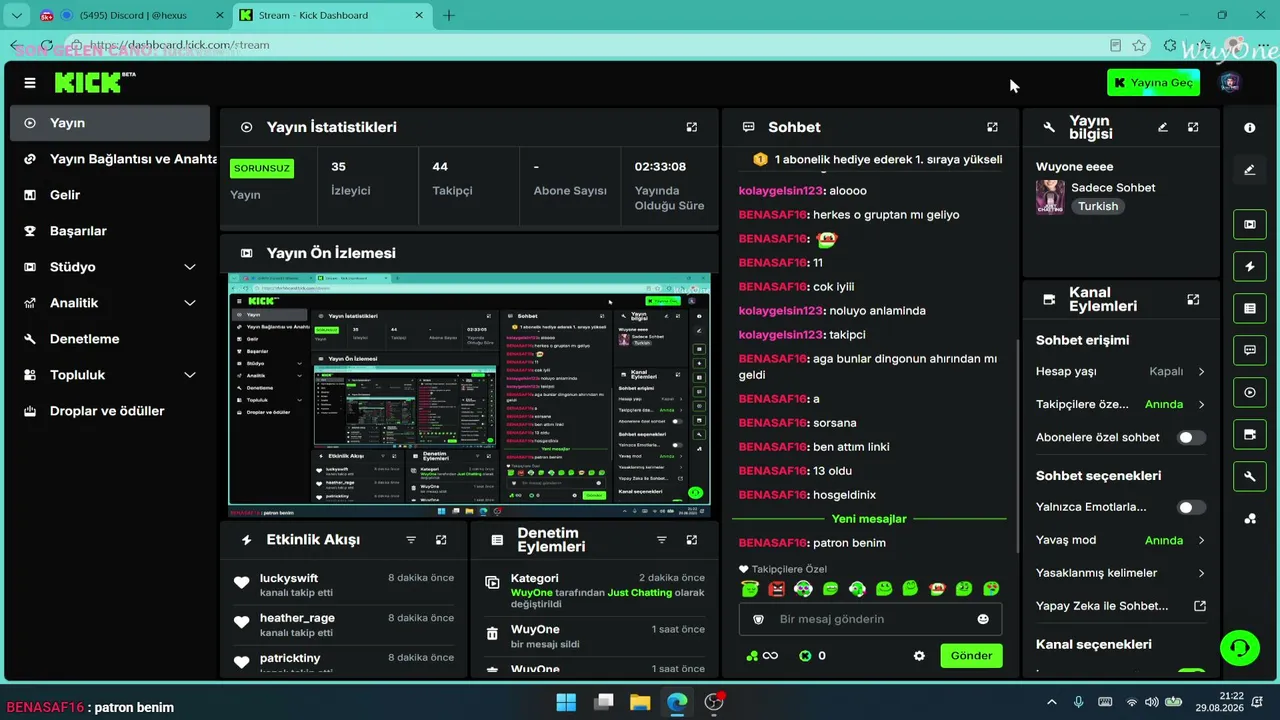The width and height of the screenshot is (1280, 720).
Task: Maximize the Denetim Eylemleri panel
Action: point(691,539)
